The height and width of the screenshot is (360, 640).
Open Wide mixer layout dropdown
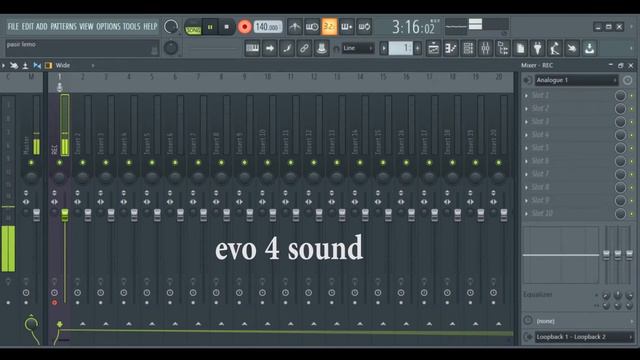click(x=75, y=65)
